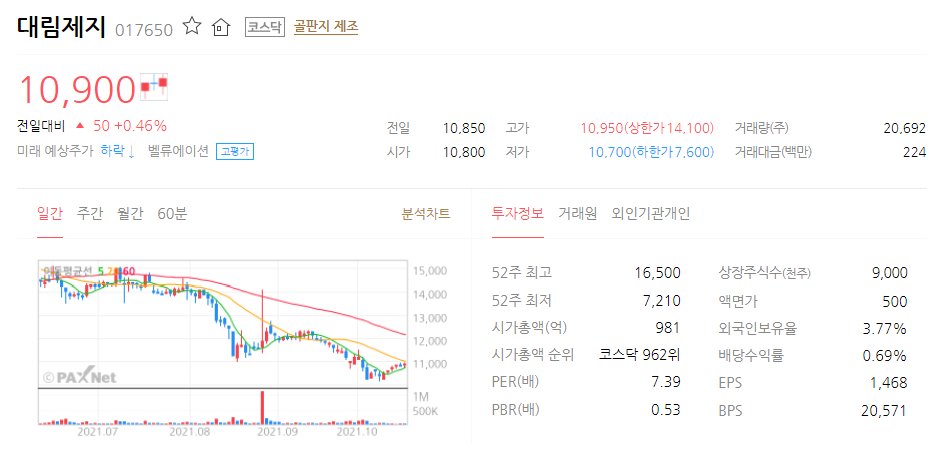Viewport: 934px width, 457px height.
Task: Click the 배당수익률 value 0.69%
Action: pos(885,356)
